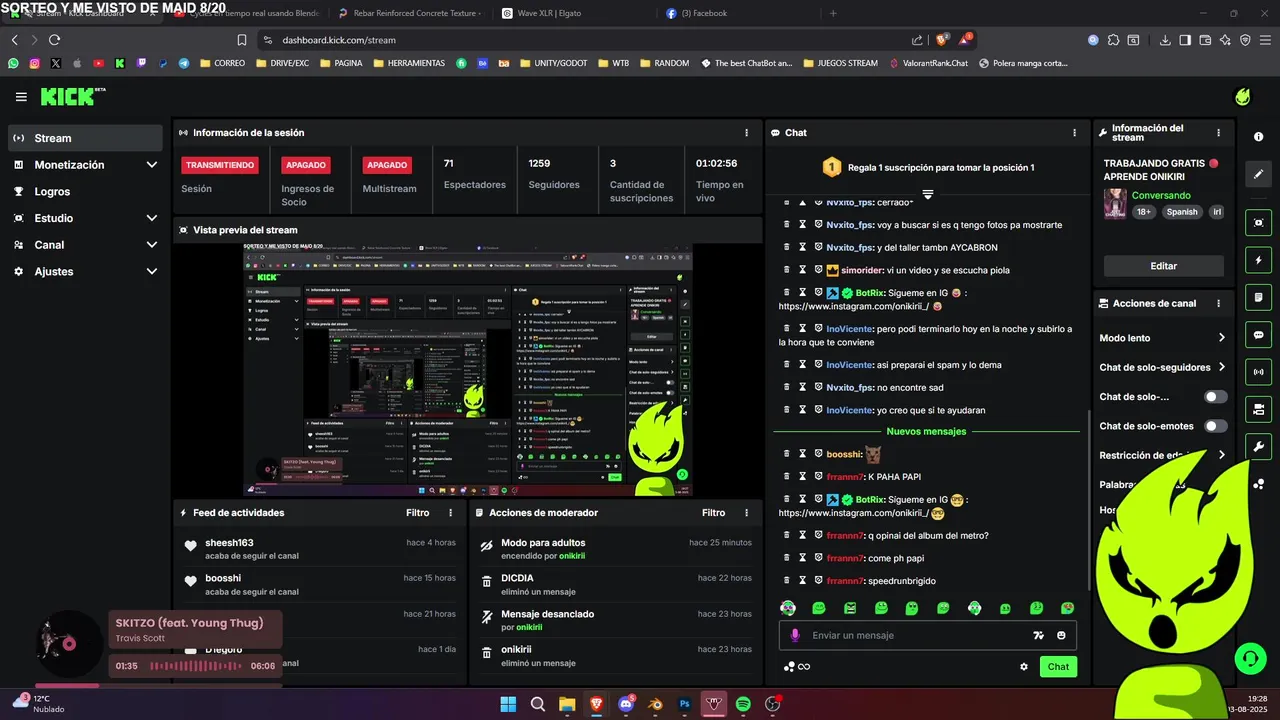Toggle the lightning activity feed widget icon
The height and width of the screenshot is (720, 1280).
click(x=1258, y=260)
